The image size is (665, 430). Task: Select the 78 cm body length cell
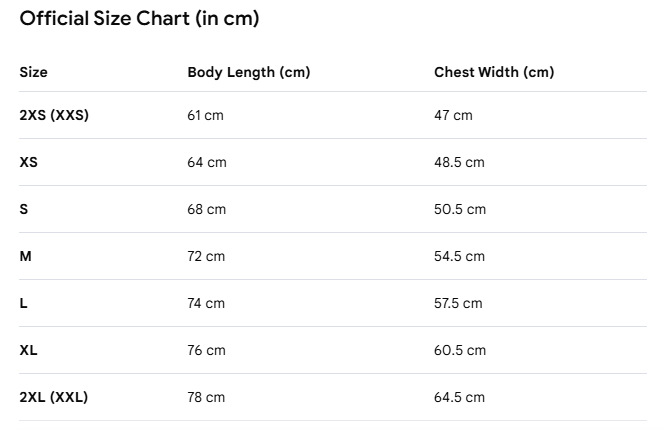click(x=206, y=398)
